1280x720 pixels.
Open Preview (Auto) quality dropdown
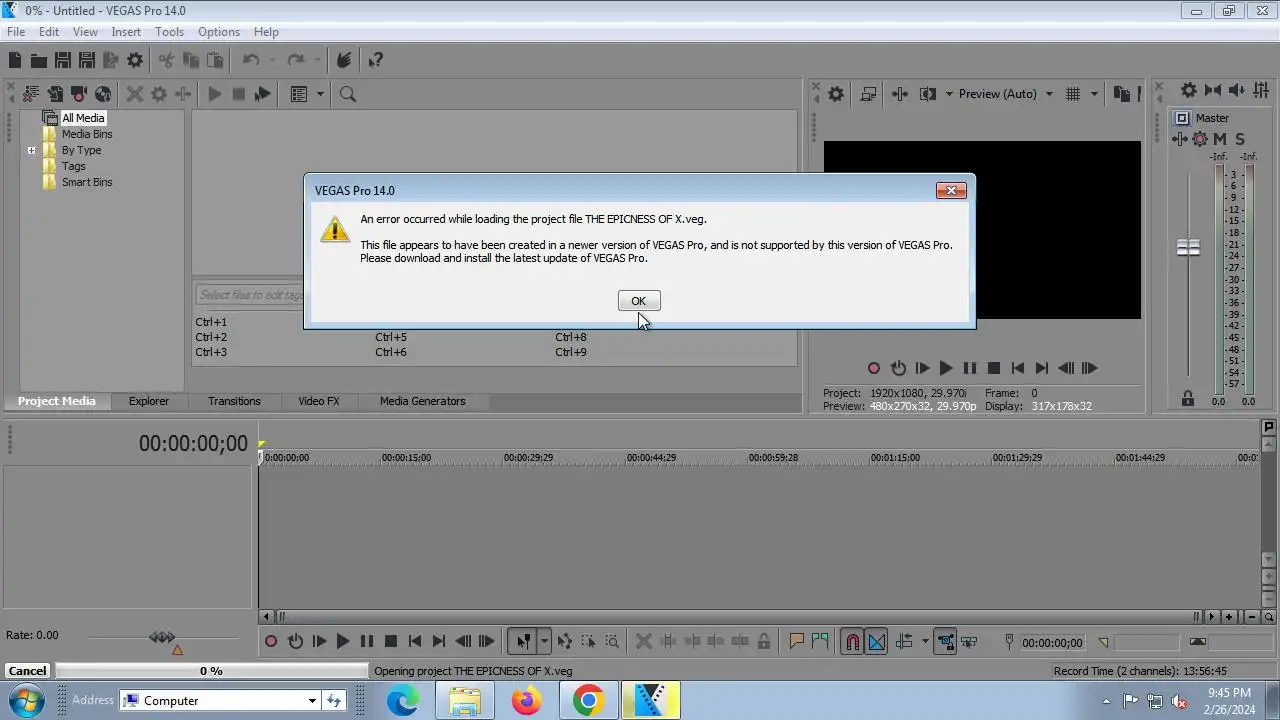point(1049,94)
